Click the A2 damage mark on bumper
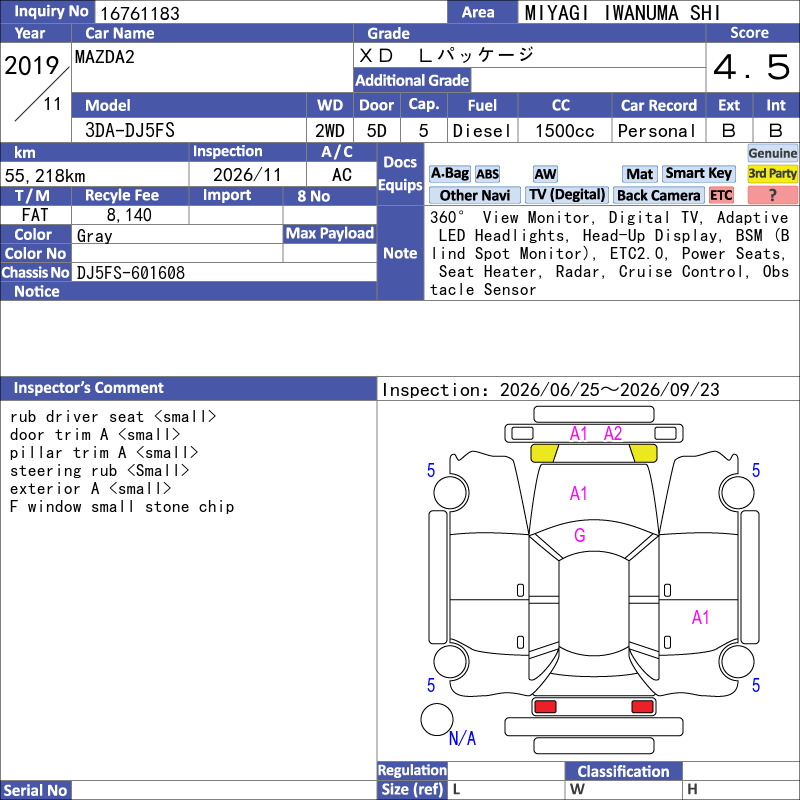The width and height of the screenshot is (800, 800). click(613, 434)
